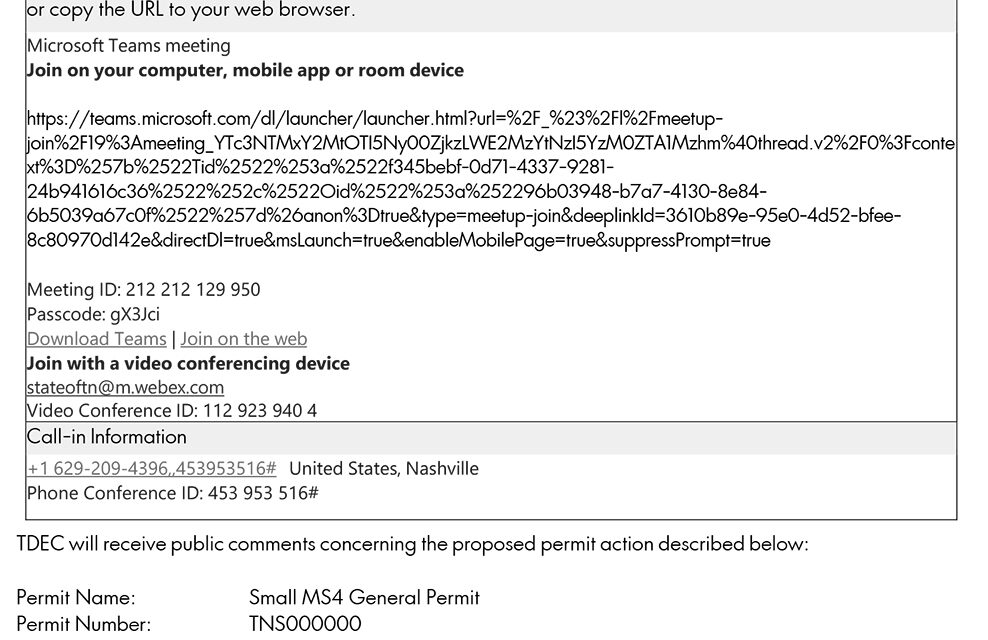Click 'copy the URL to your web browser' text
The image size is (988, 640).
[204, 10]
